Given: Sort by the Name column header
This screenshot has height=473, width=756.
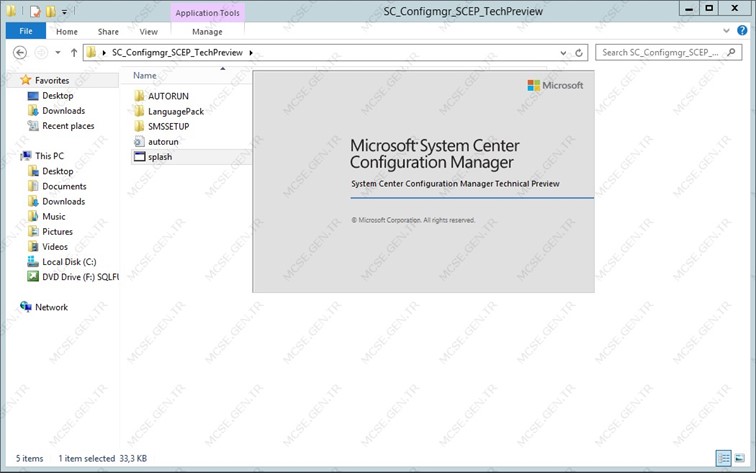Looking at the screenshot, I should [x=145, y=75].
